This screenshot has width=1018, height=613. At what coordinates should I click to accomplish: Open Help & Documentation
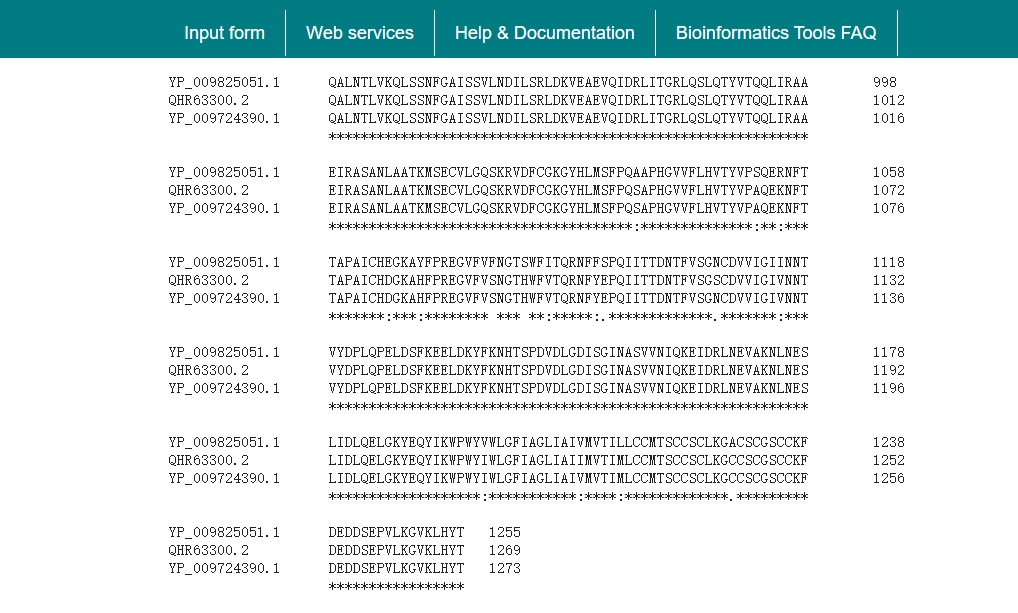tap(544, 33)
